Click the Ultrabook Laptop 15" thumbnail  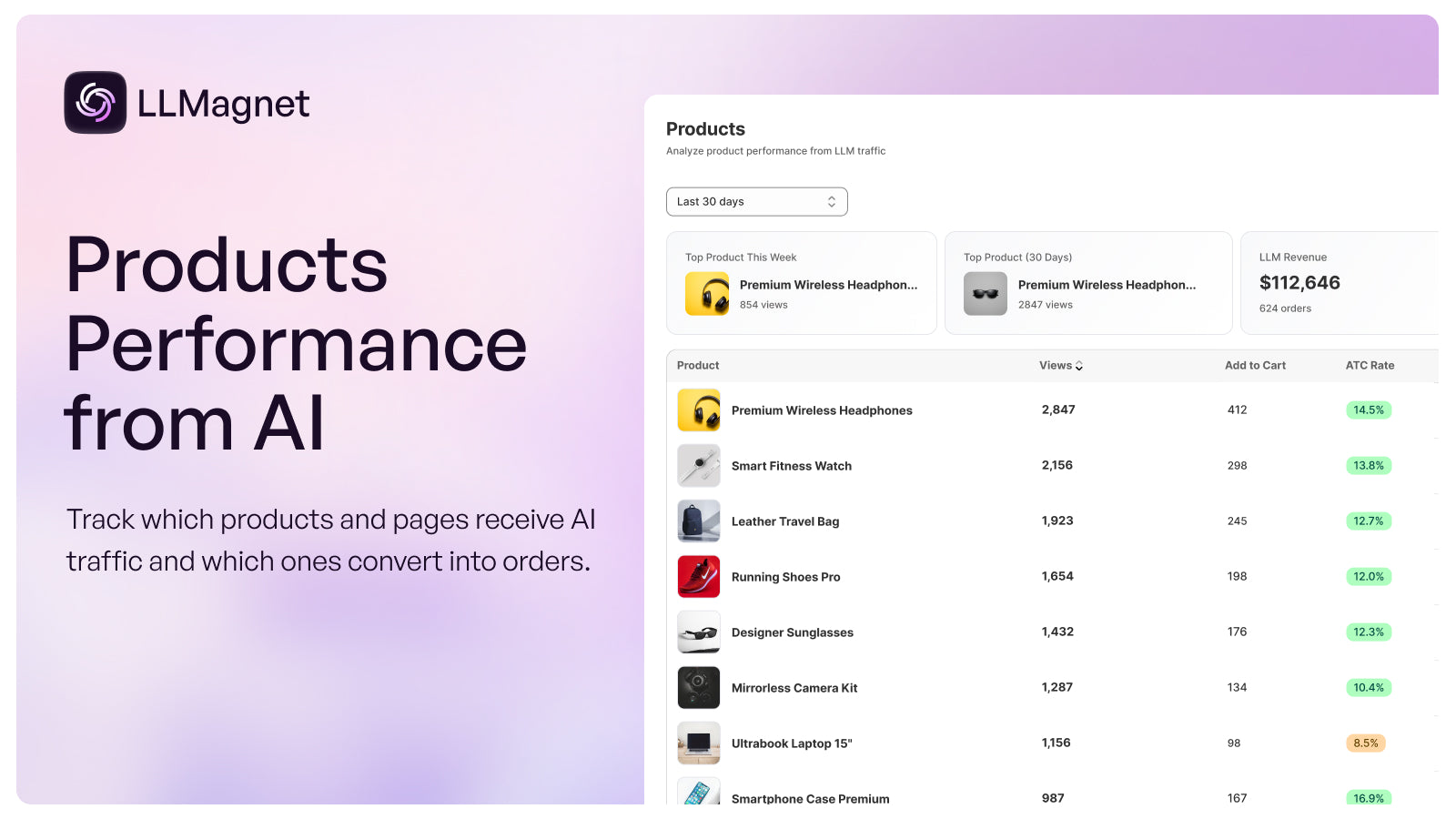click(698, 743)
